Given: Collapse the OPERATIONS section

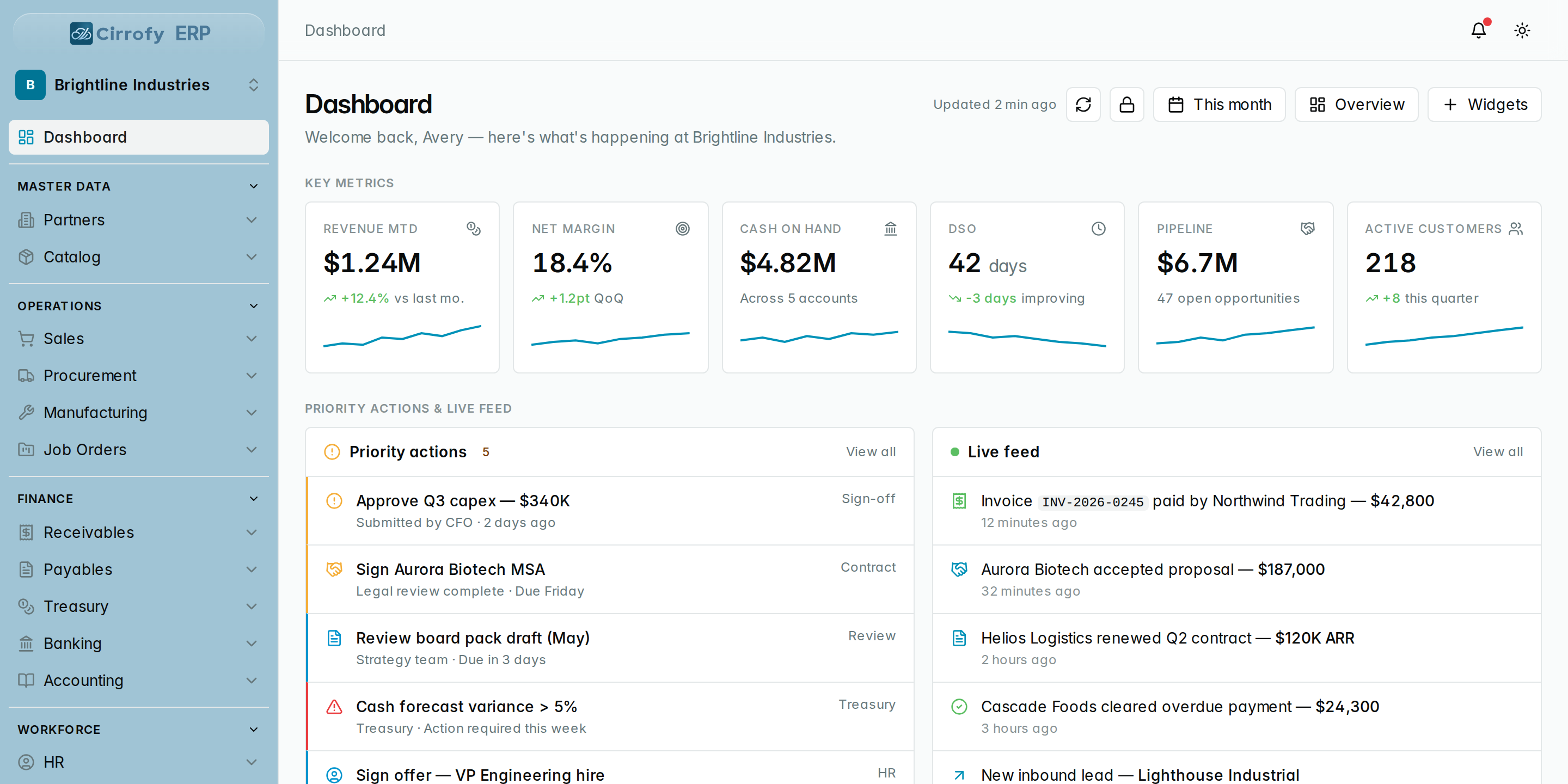Looking at the screenshot, I should 139,305.
